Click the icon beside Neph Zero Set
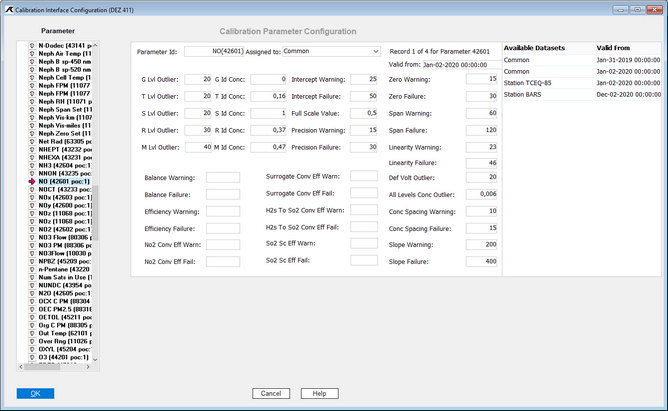The width and height of the screenshot is (668, 411). [32, 134]
